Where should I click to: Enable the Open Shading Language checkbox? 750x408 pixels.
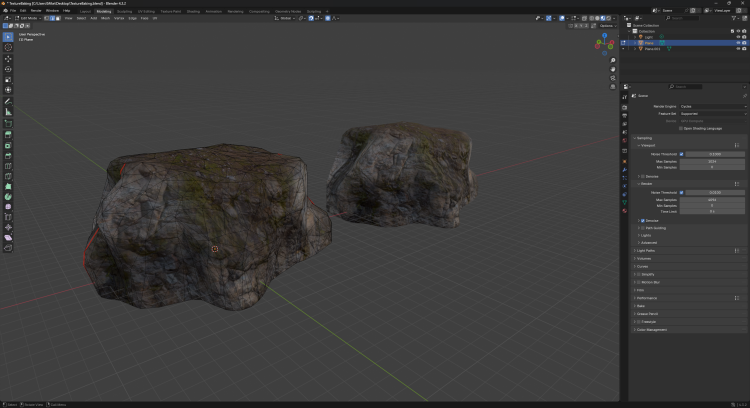681,128
